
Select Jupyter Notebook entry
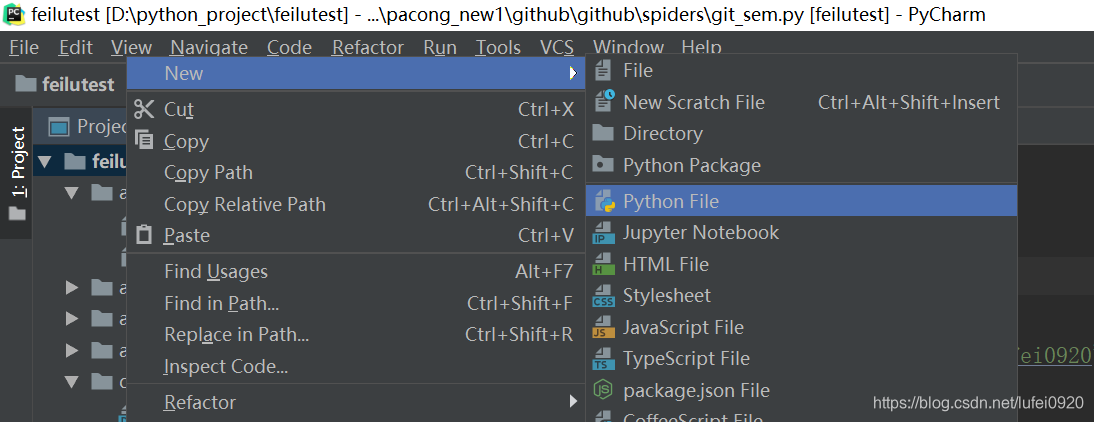point(801,232)
